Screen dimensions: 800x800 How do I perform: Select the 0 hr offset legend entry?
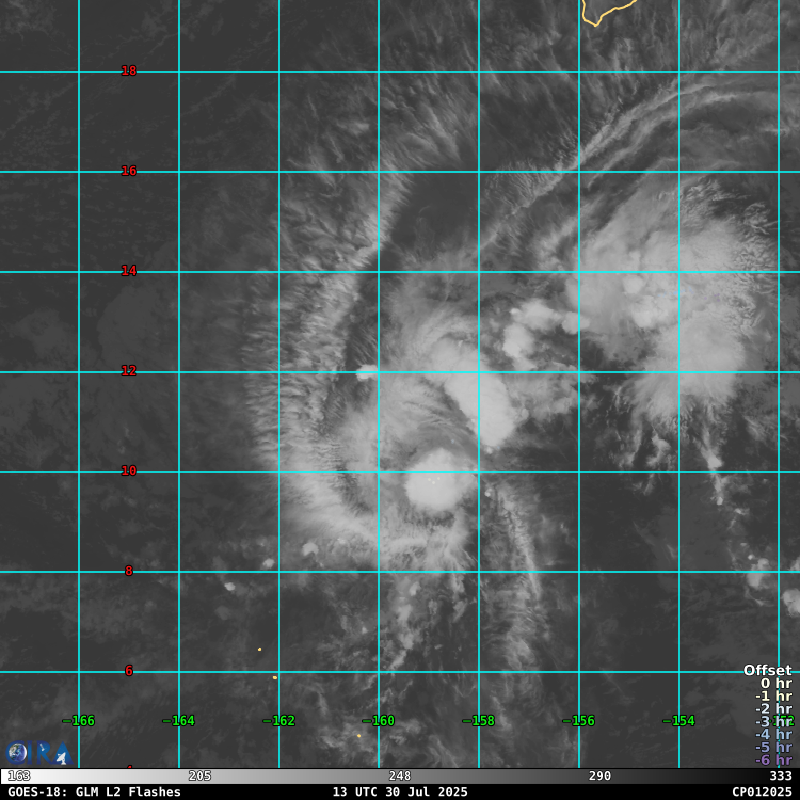pyautogui.click(x=775, y=684)
